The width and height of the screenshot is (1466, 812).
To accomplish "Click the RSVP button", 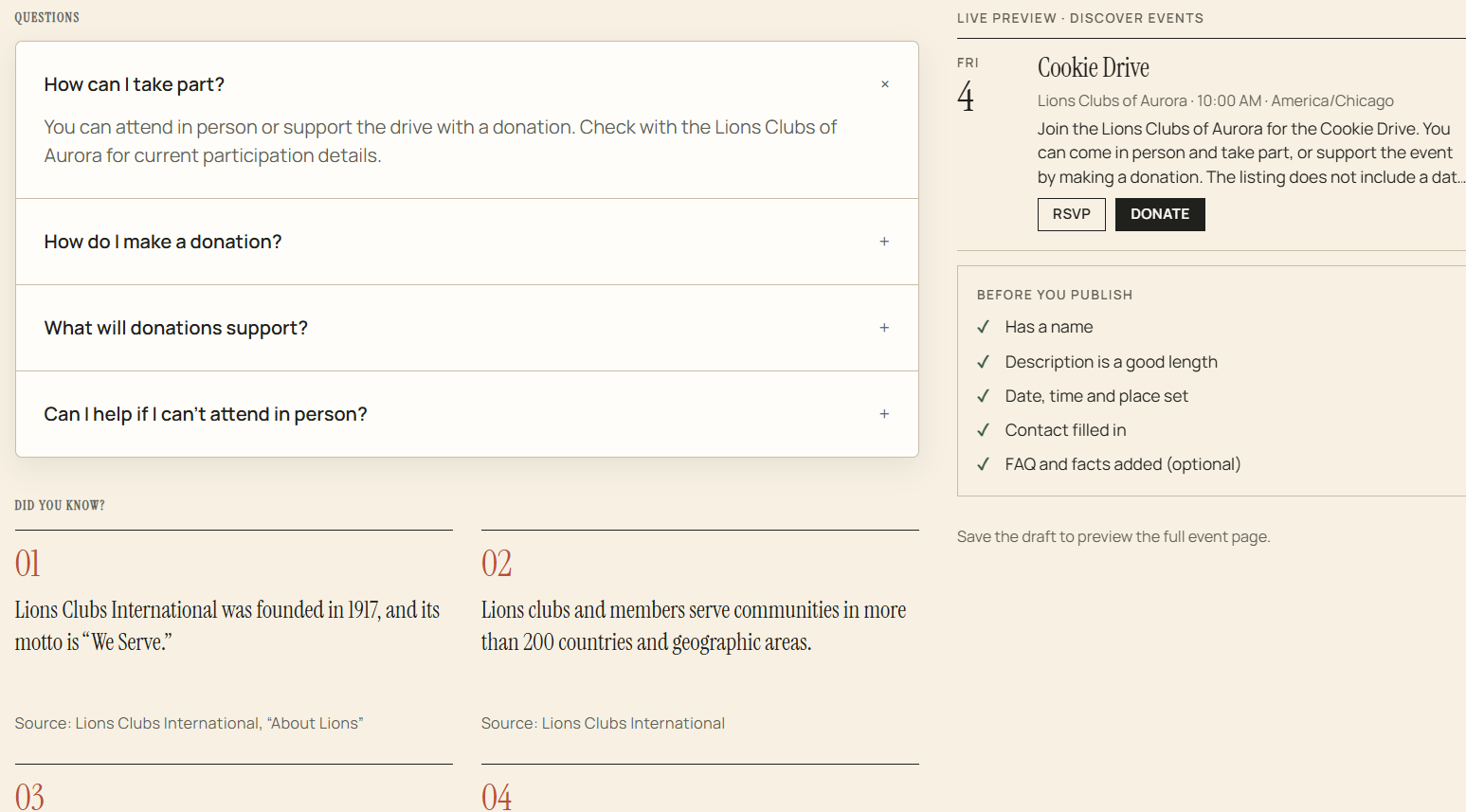I will 1071,214.
